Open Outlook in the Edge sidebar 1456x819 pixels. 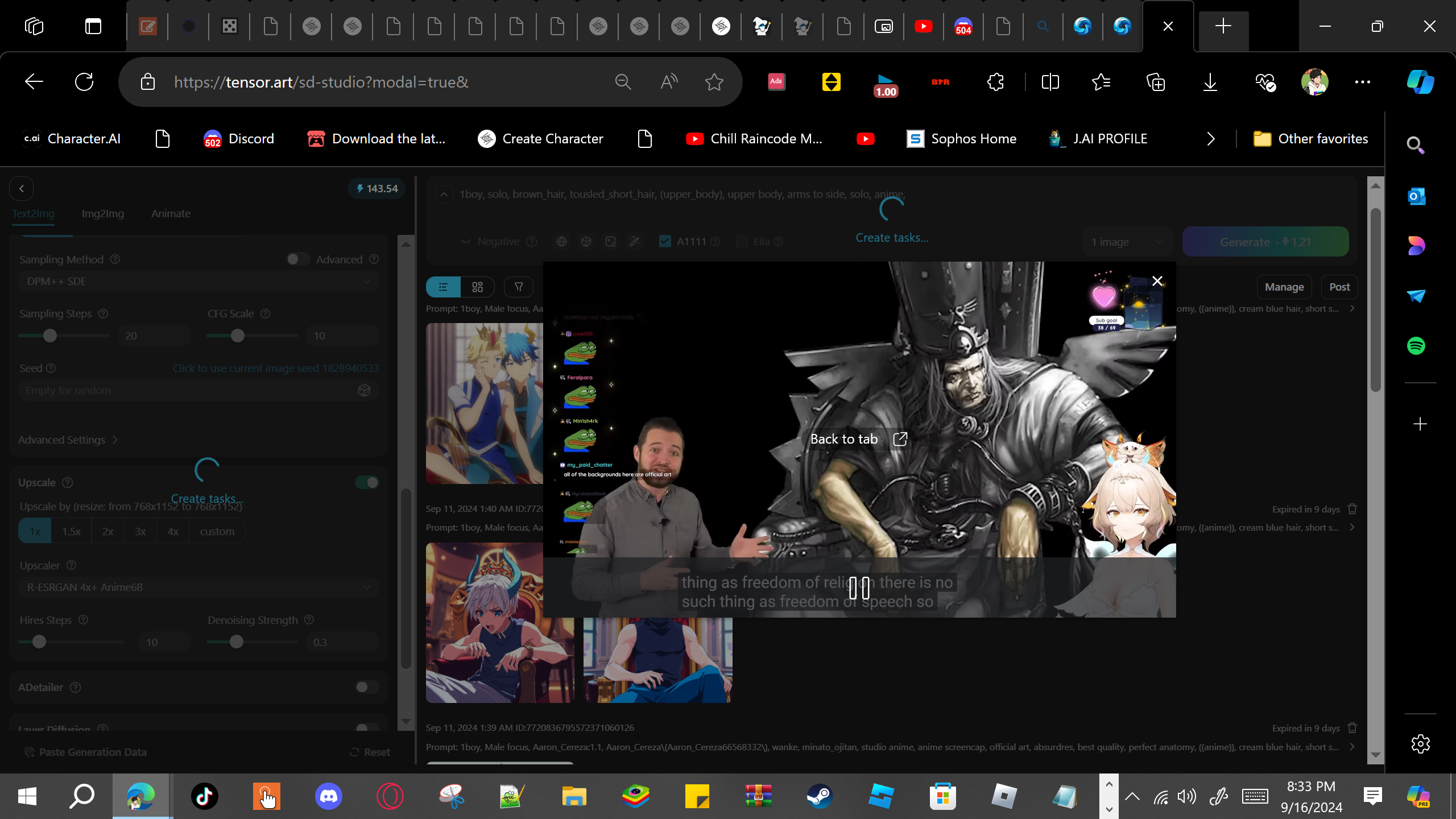click(1416, 197)
